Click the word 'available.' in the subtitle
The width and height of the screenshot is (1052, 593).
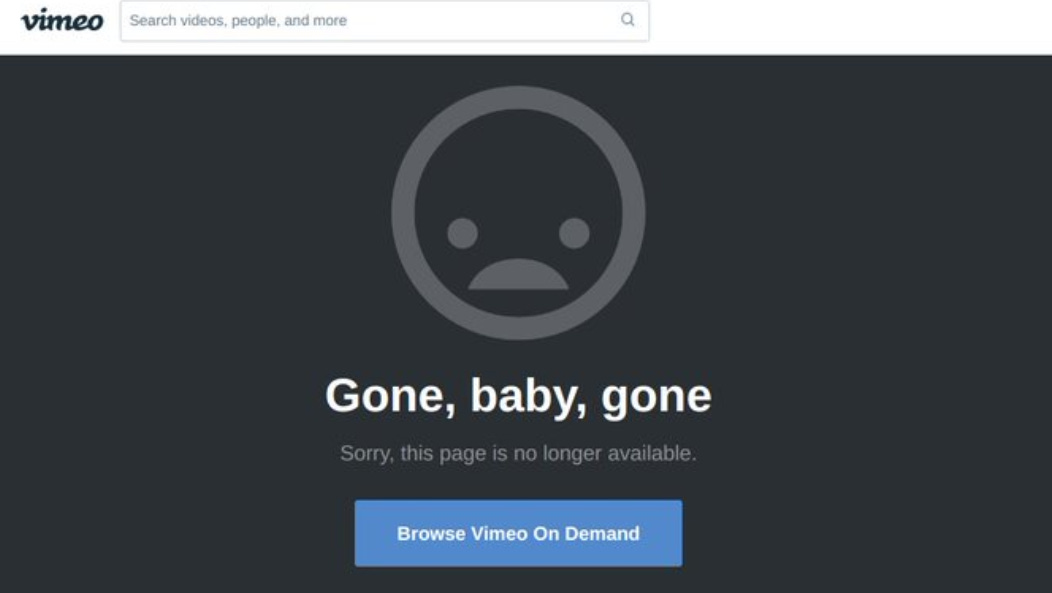tap(652, 453)
